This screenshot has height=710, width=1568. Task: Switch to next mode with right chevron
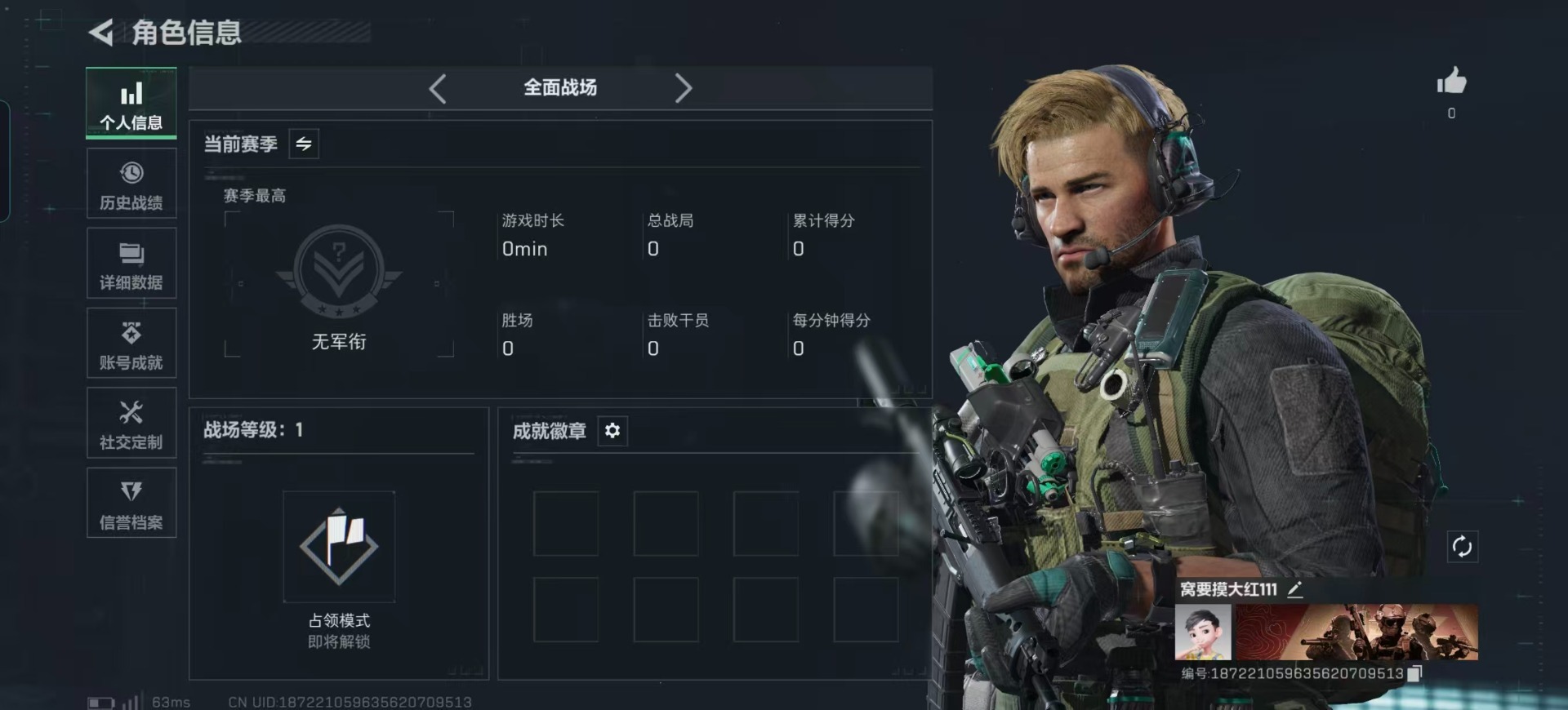[683, 88]
